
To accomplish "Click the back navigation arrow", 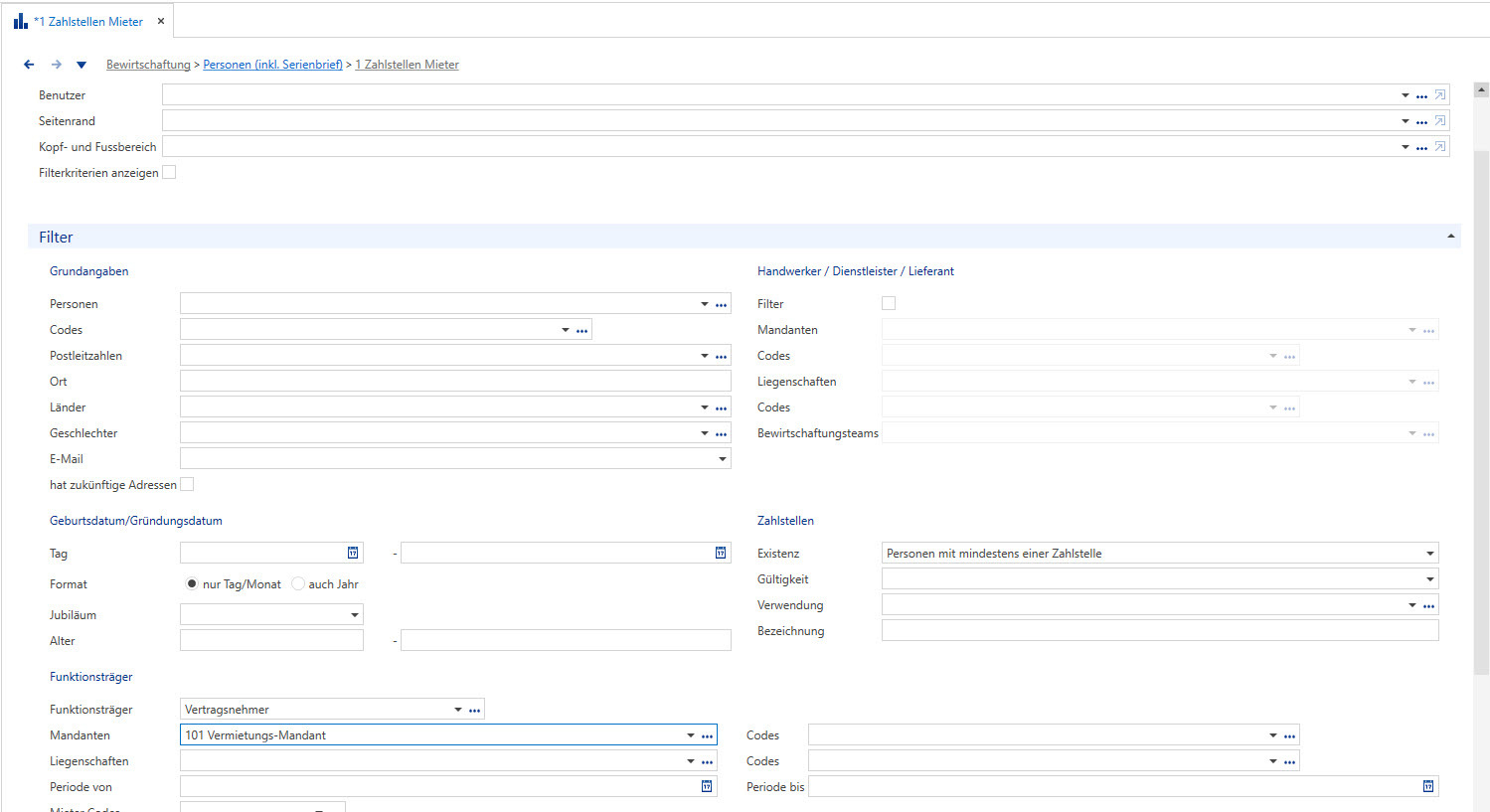I will (x=29, y=65).
